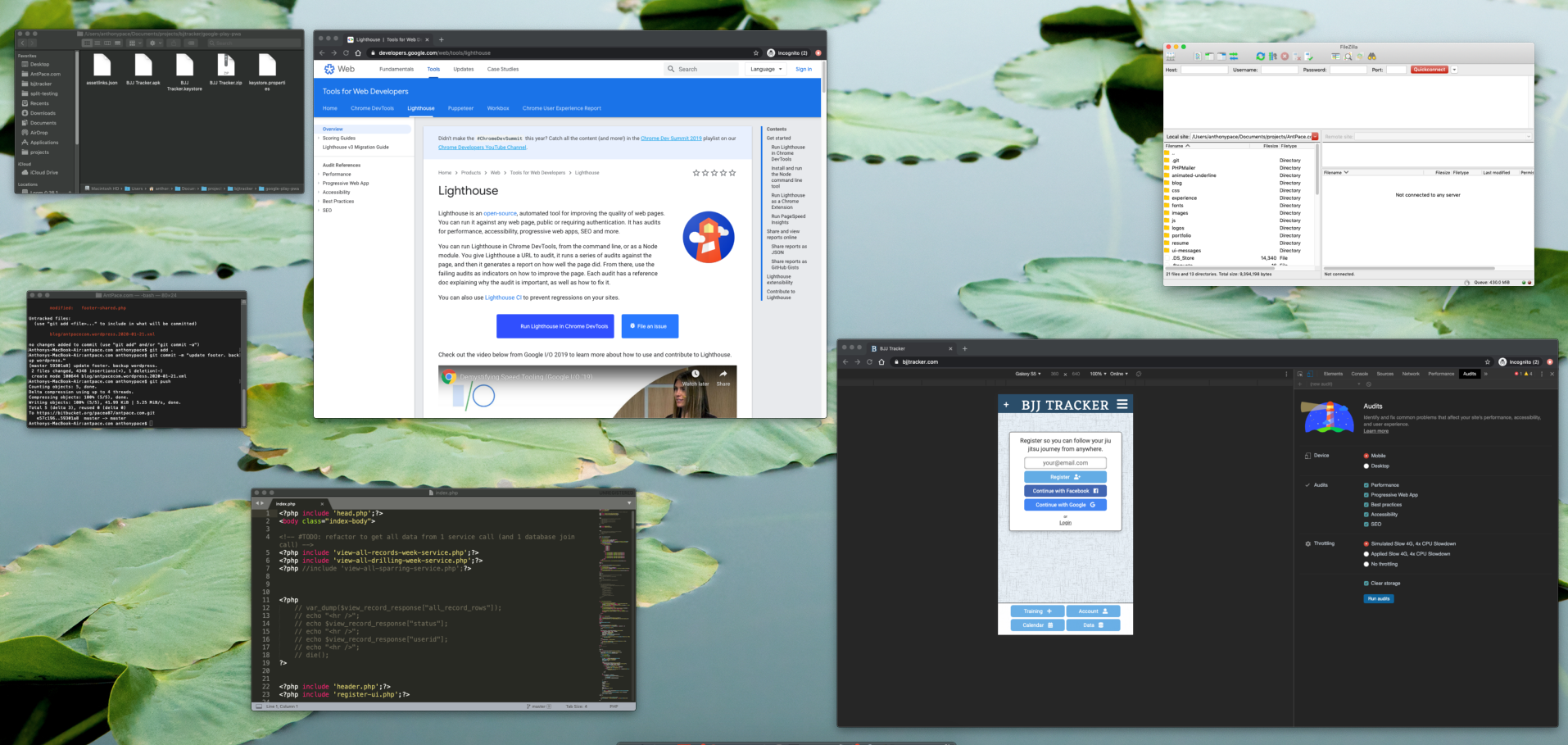Click first rating star on Lighthouse page
Screen dimensions: 1568x745
[696, 173]
